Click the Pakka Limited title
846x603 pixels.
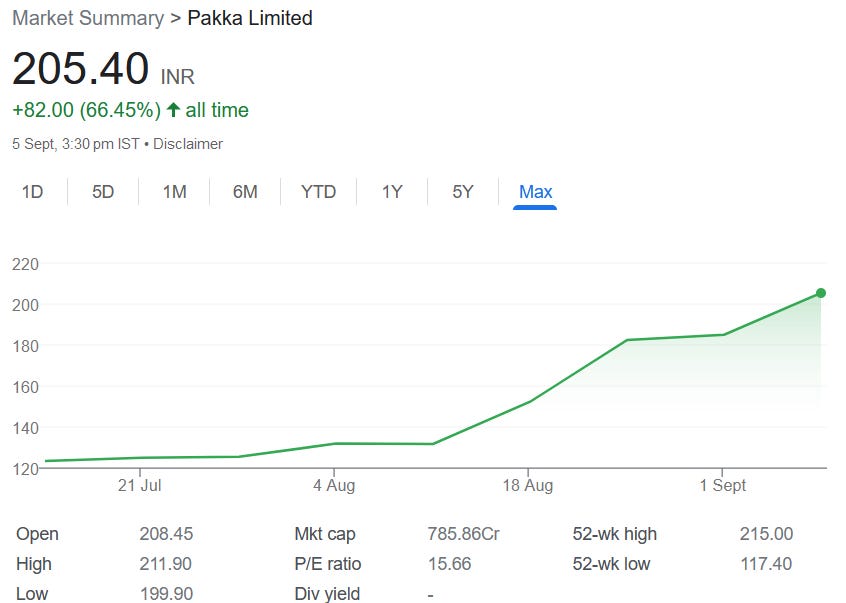tap(250, 18)
